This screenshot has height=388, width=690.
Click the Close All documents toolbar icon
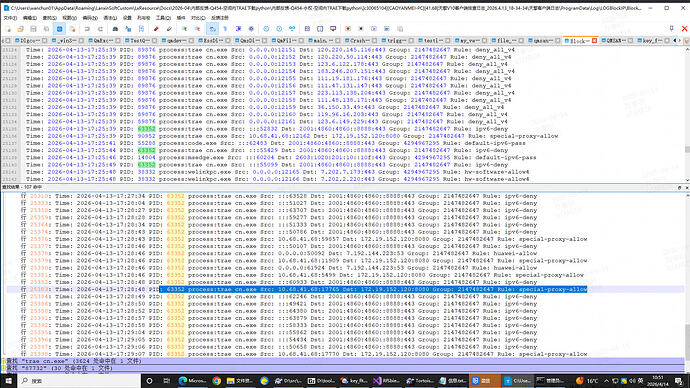(72, 29)
